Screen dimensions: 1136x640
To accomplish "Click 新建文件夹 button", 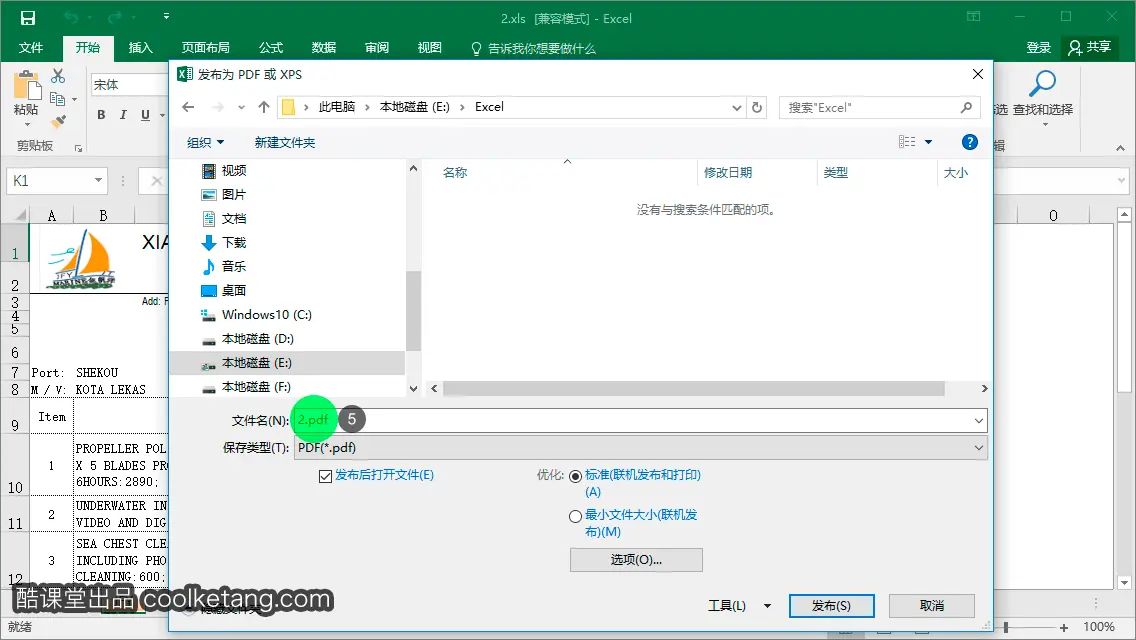I will [x=285, y=143].
